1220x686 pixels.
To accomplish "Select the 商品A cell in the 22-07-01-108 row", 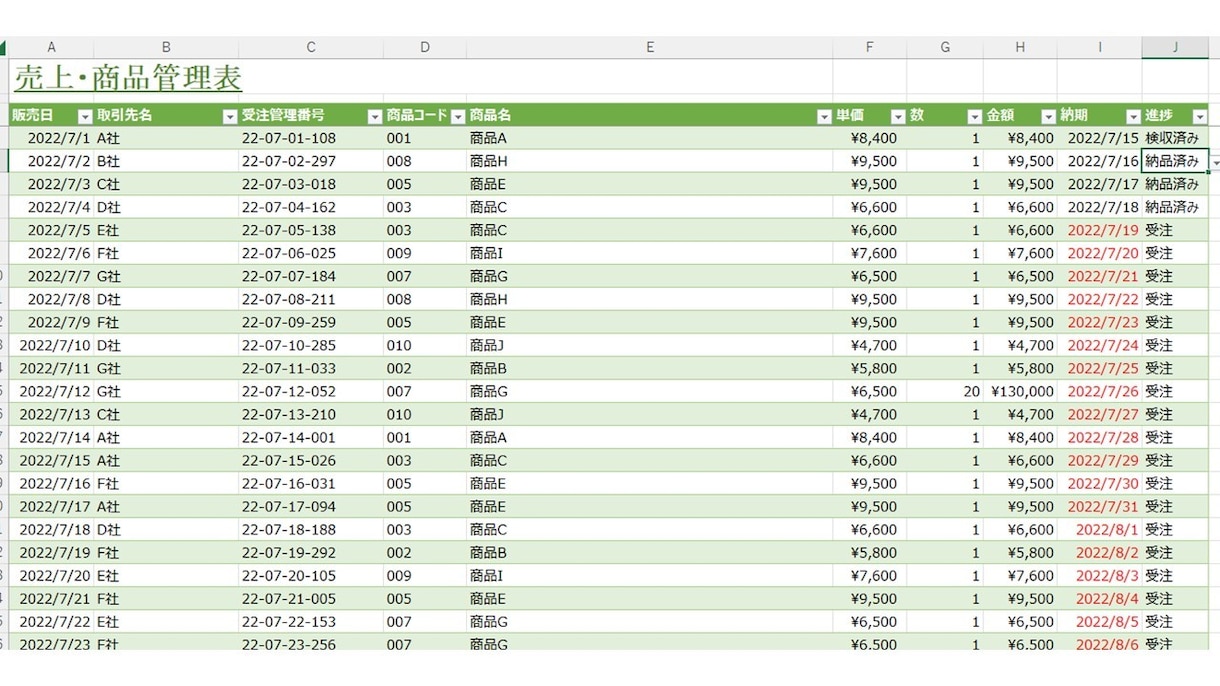I will pos(650,138).
